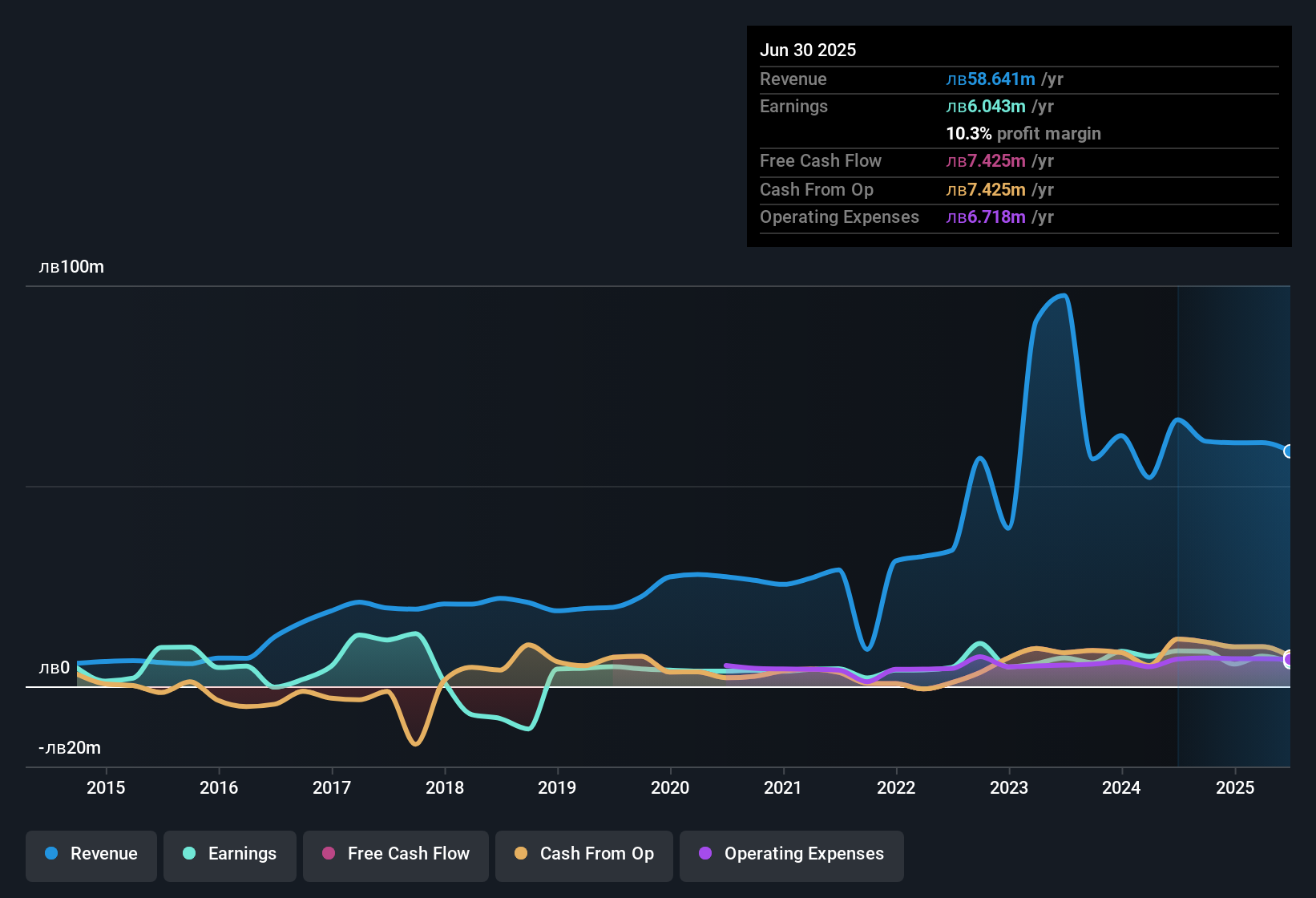Toggle visibility of the Revenue series

91,854
